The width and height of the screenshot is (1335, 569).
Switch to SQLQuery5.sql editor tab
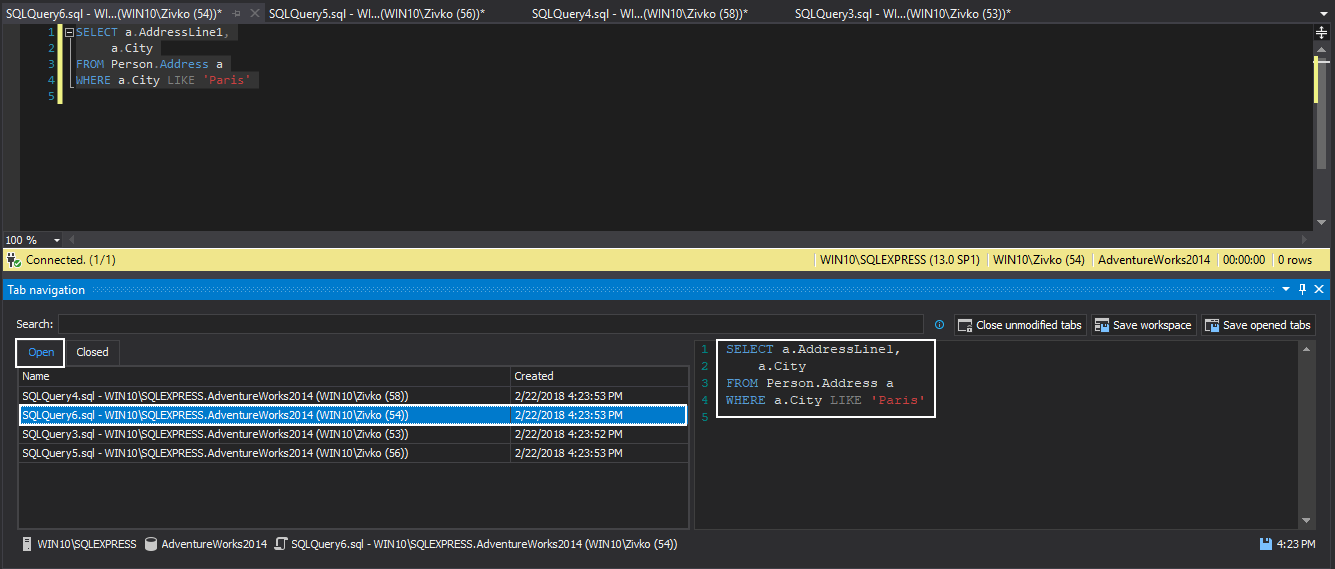click(376, 13)
